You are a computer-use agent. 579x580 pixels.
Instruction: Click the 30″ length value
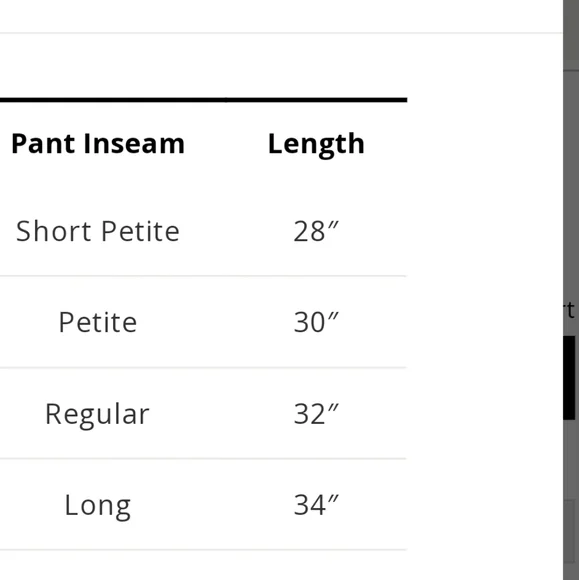tap(316, 323)
